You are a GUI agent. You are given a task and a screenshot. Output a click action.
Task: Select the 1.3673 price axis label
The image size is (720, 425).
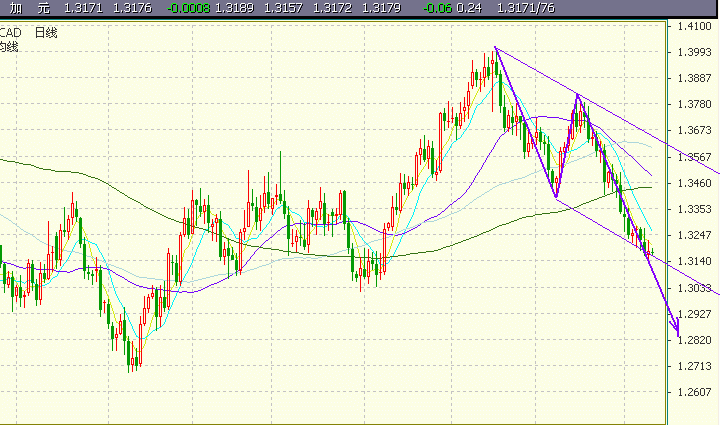coord(694,131)
